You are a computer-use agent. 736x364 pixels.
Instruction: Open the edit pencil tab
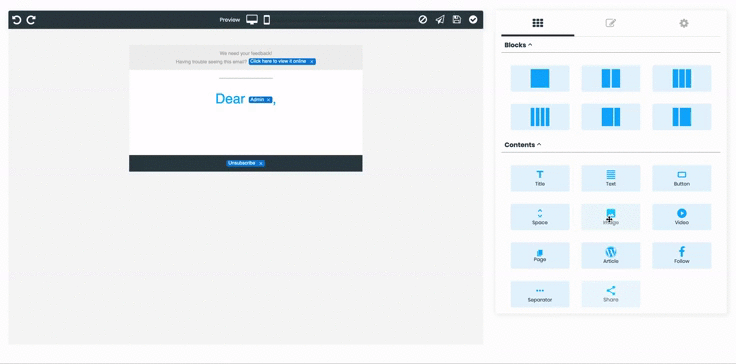pos(610,23)
